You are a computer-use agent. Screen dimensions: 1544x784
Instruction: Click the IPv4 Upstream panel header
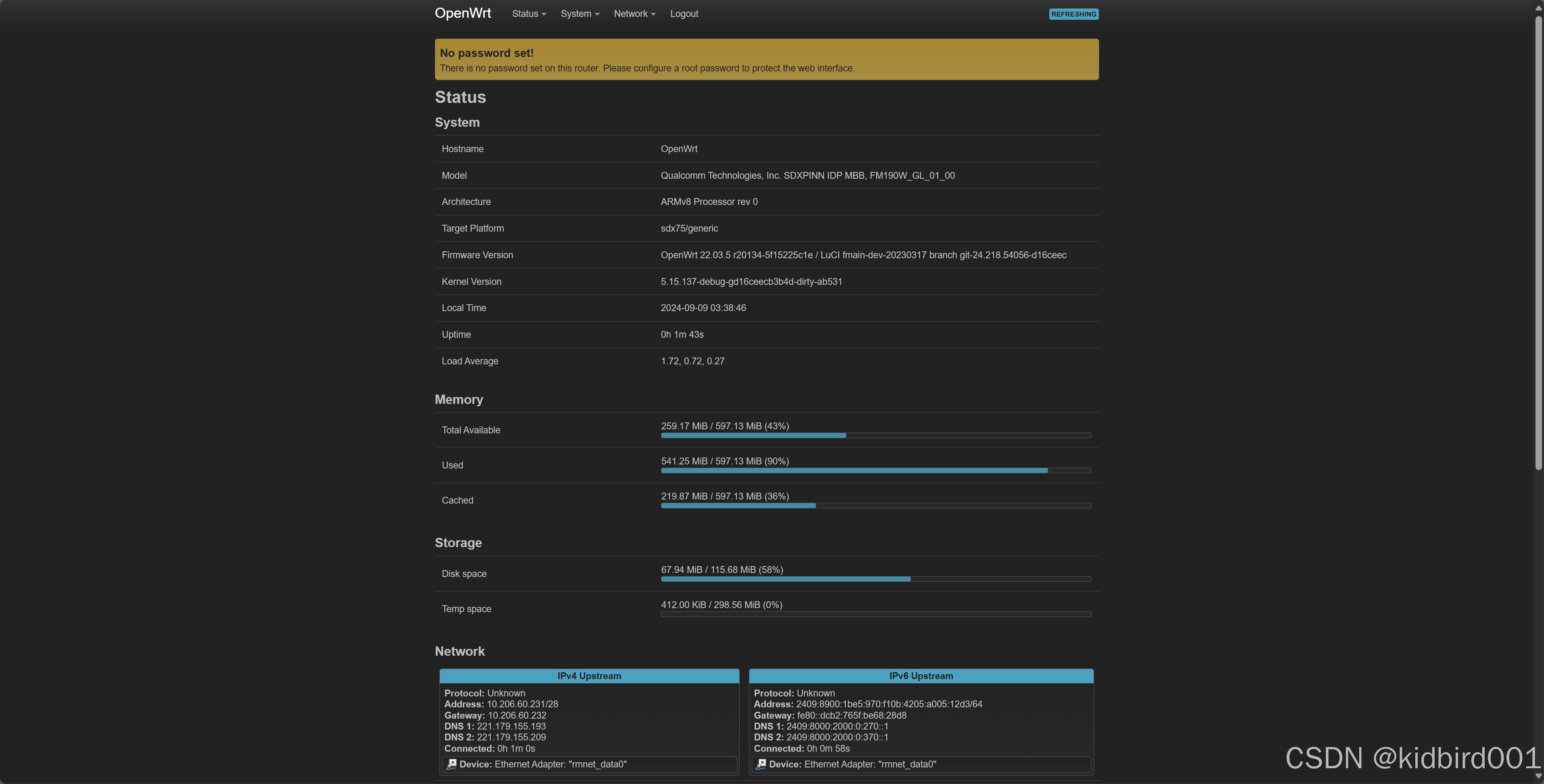[589, 675]
